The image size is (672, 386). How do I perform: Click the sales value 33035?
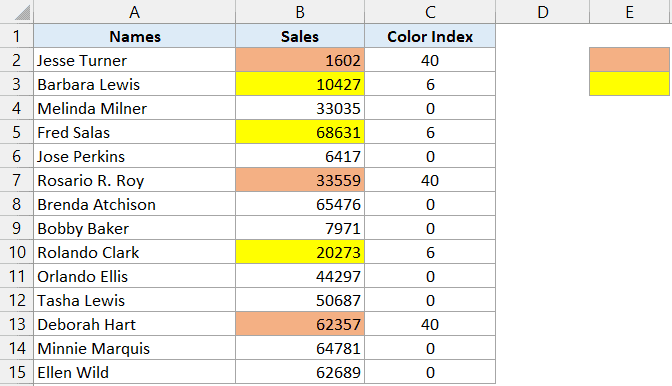click(x=300, y=108)
